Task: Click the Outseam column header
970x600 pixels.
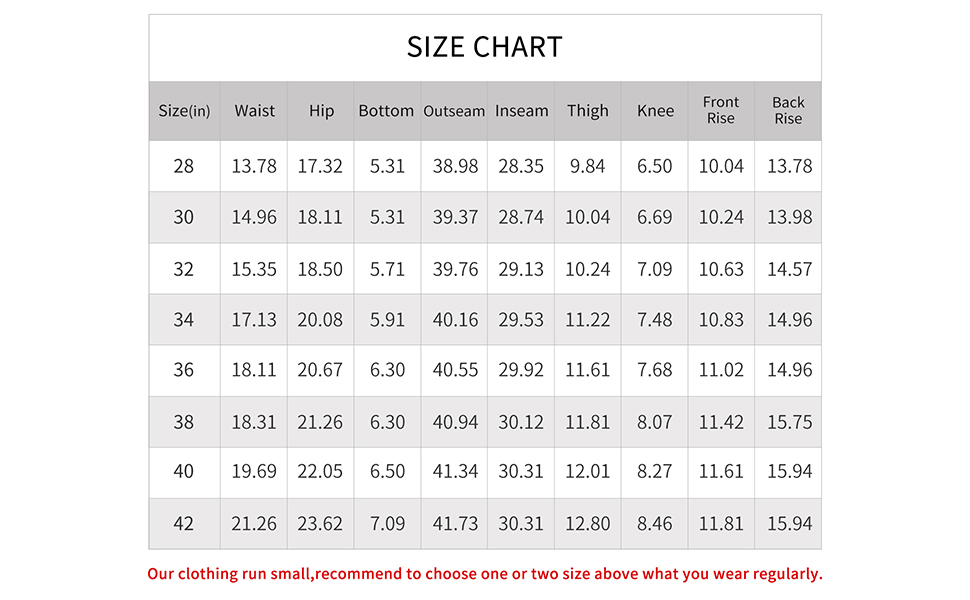Action: point(454,111)
